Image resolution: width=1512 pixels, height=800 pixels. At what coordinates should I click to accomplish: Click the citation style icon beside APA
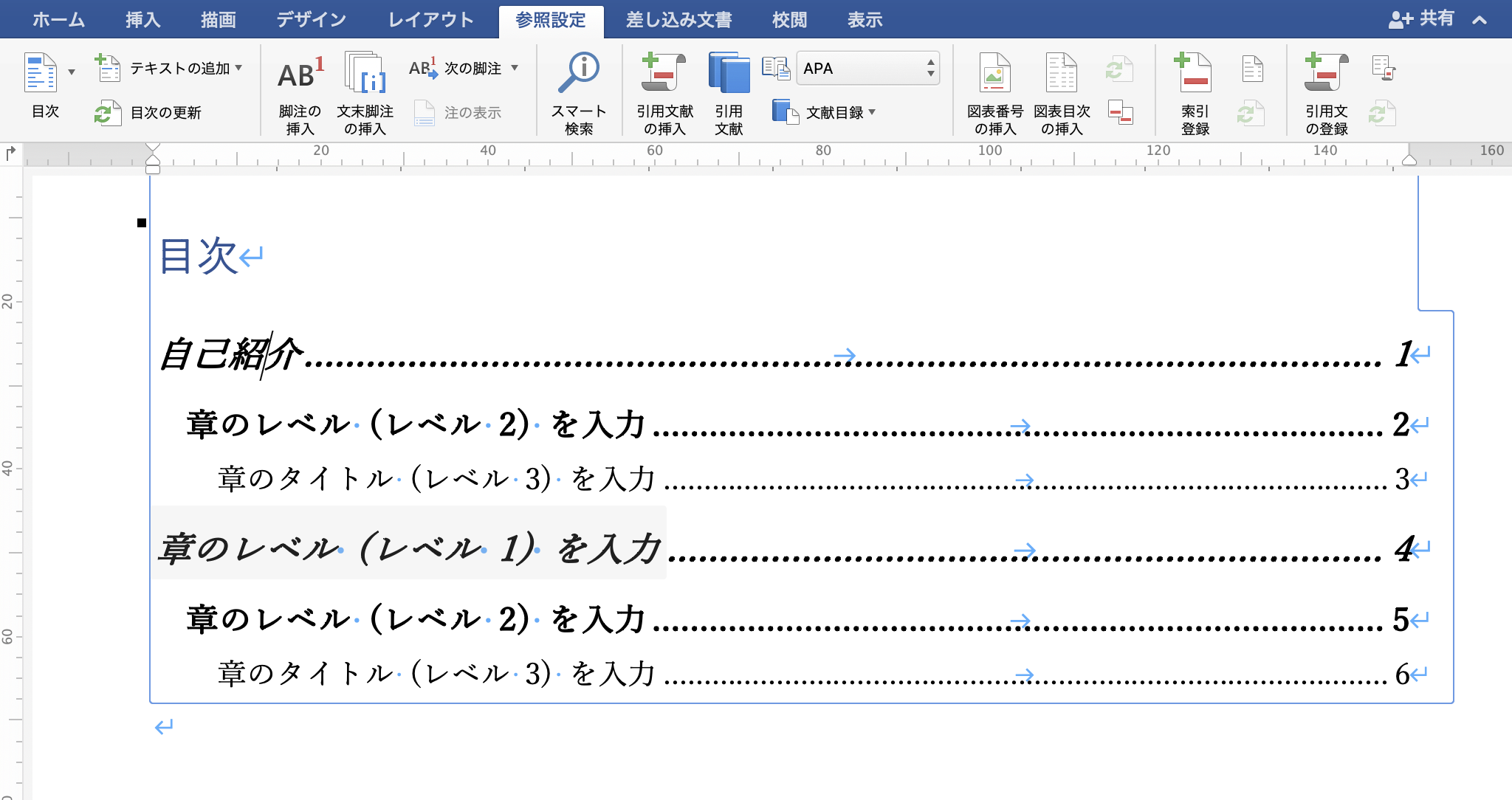tap(776, 68)
